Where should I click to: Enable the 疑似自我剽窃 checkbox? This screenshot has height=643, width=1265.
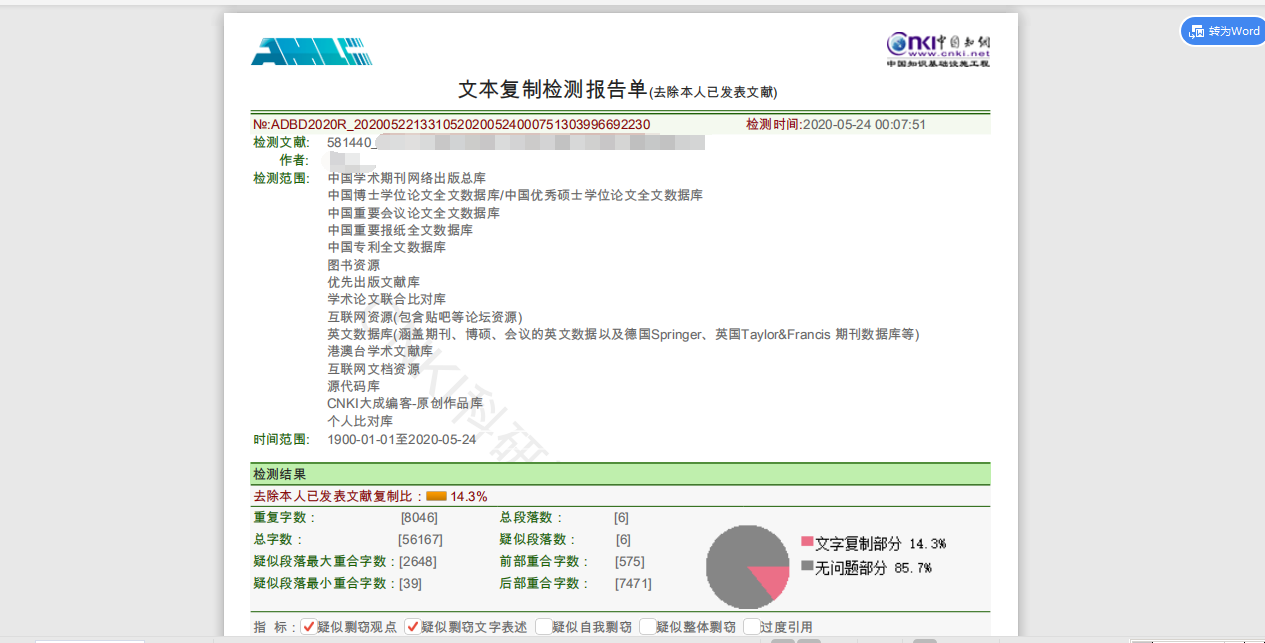click(x=543, y=627)
